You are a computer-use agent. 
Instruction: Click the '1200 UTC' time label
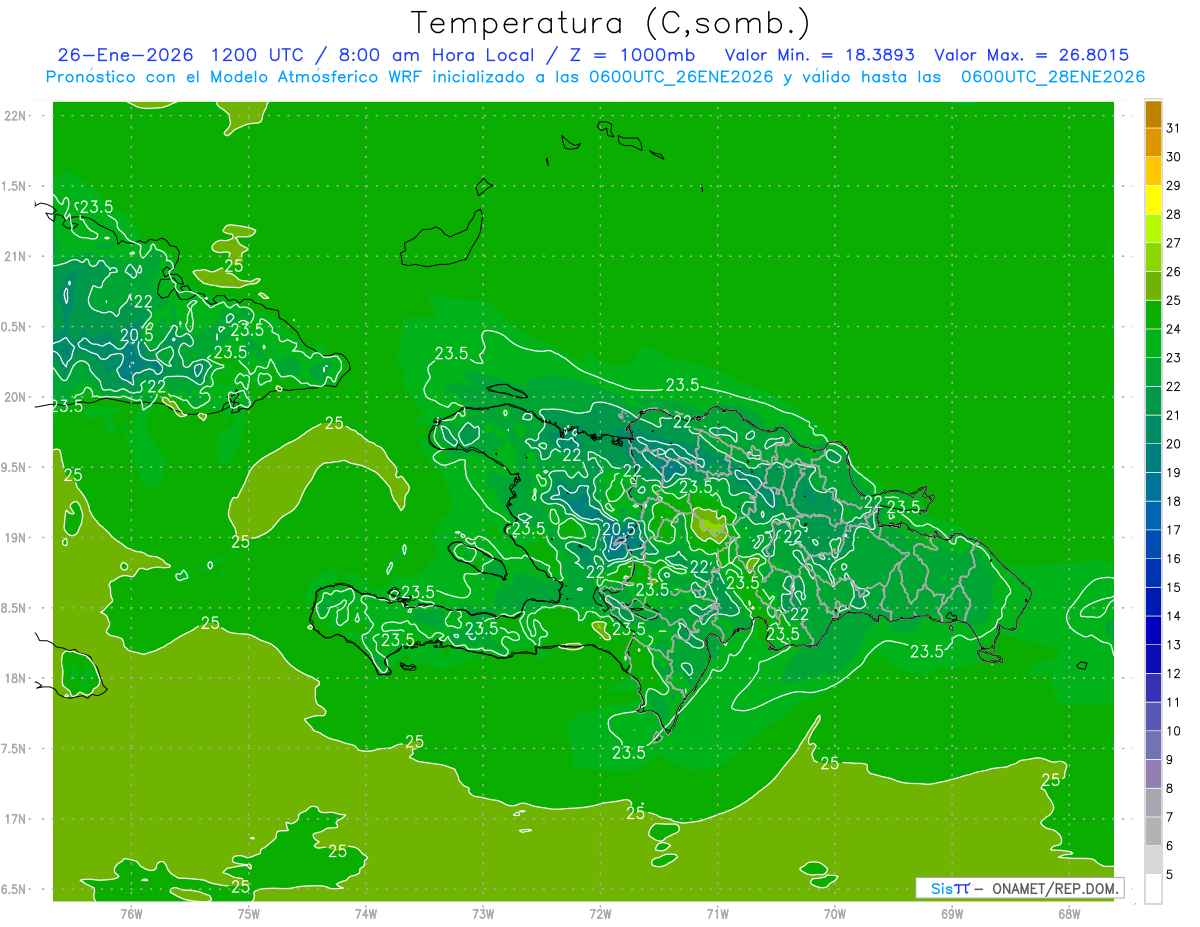[257, 55]
